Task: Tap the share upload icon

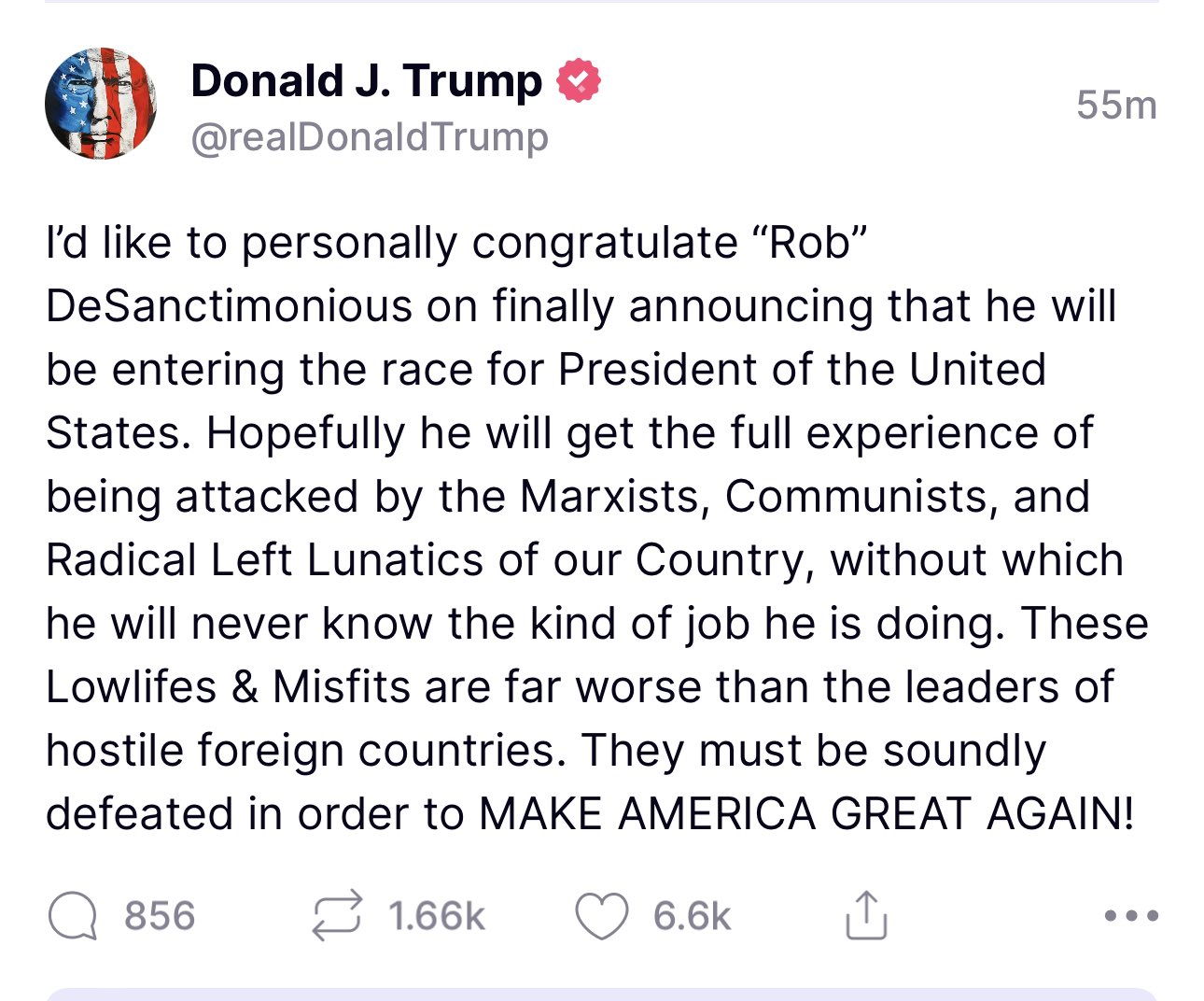Action: click(x=865, y=915)
